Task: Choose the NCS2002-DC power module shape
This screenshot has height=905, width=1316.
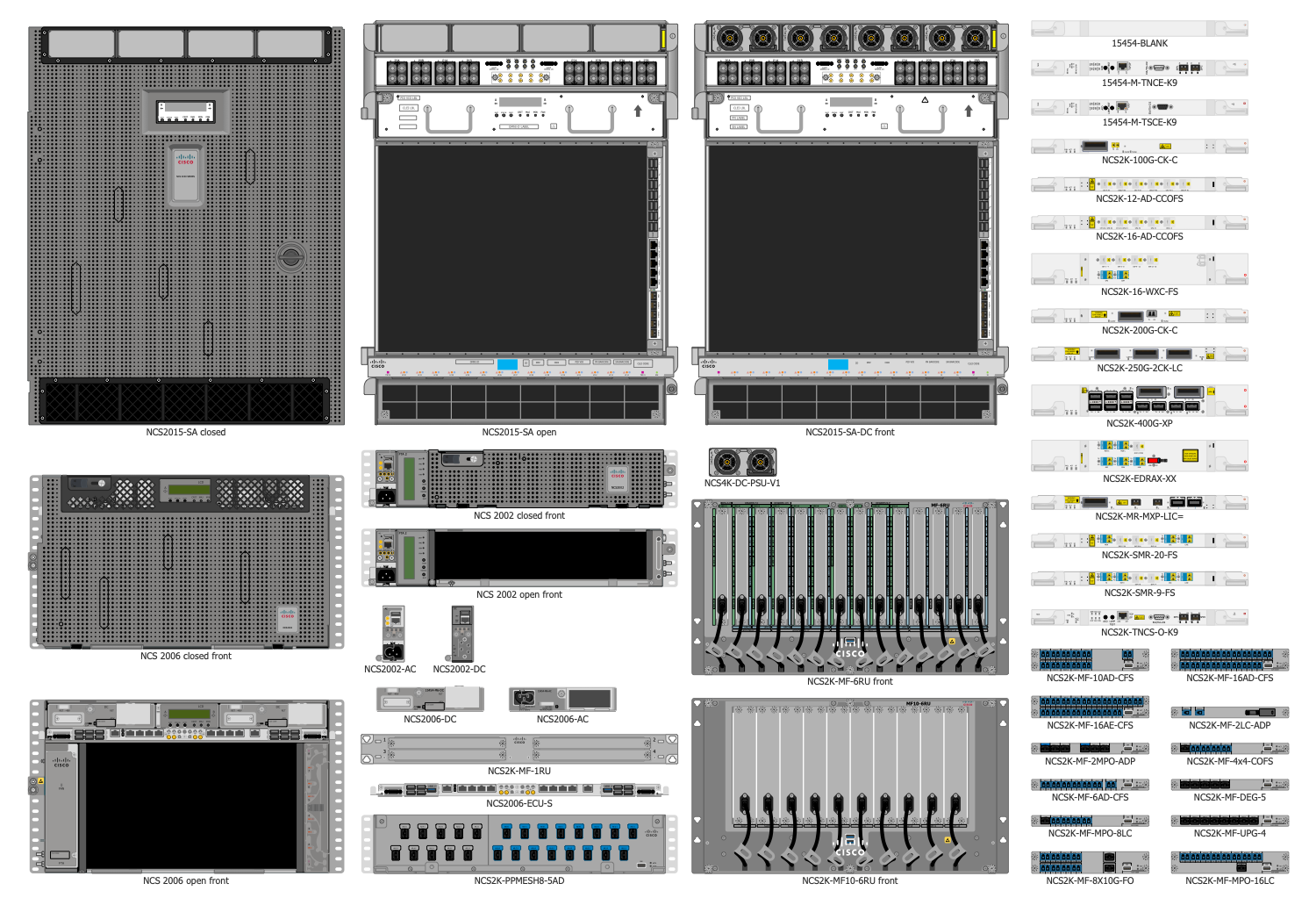Action: coord(461,634)
